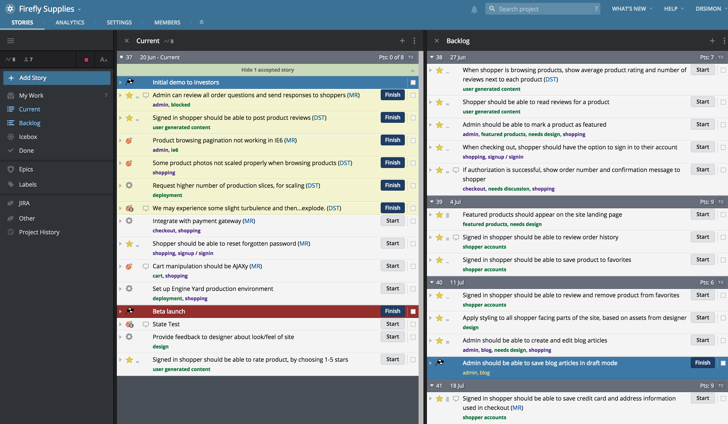Open the Members tab
728x424 pixels.
[167, 22]
